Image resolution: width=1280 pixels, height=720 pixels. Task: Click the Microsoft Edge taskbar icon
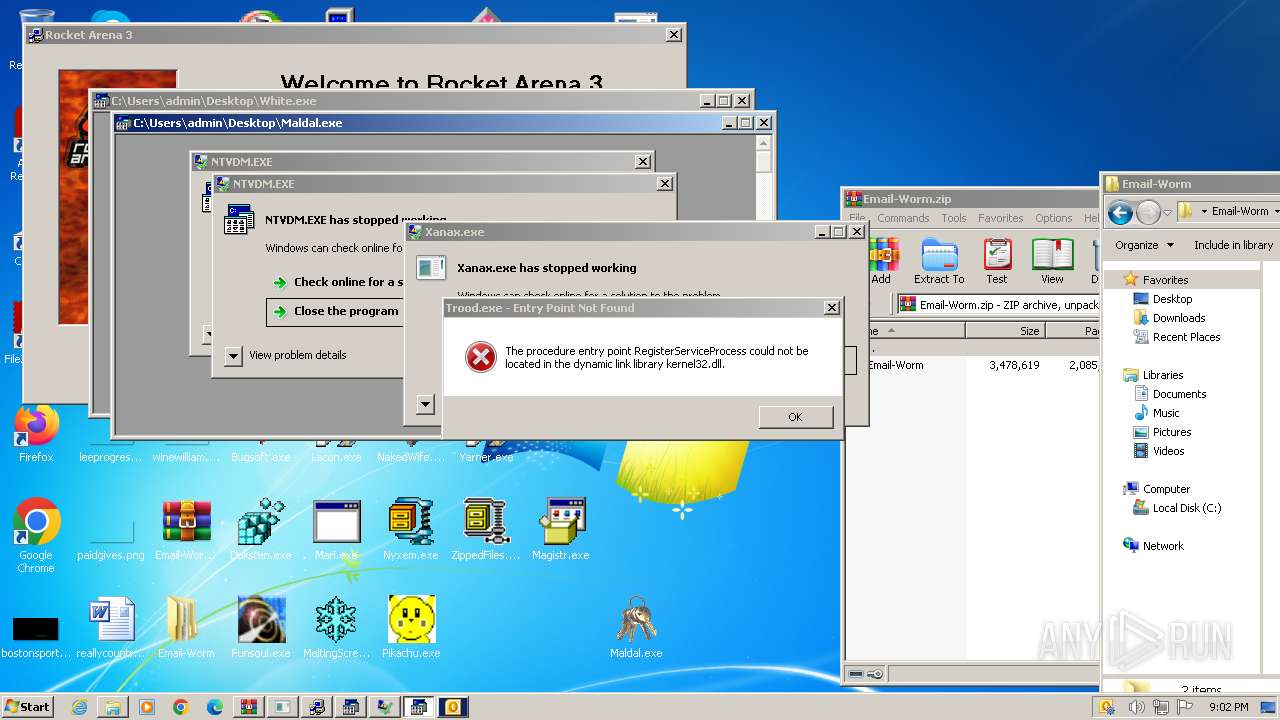(x=214, y=707)
